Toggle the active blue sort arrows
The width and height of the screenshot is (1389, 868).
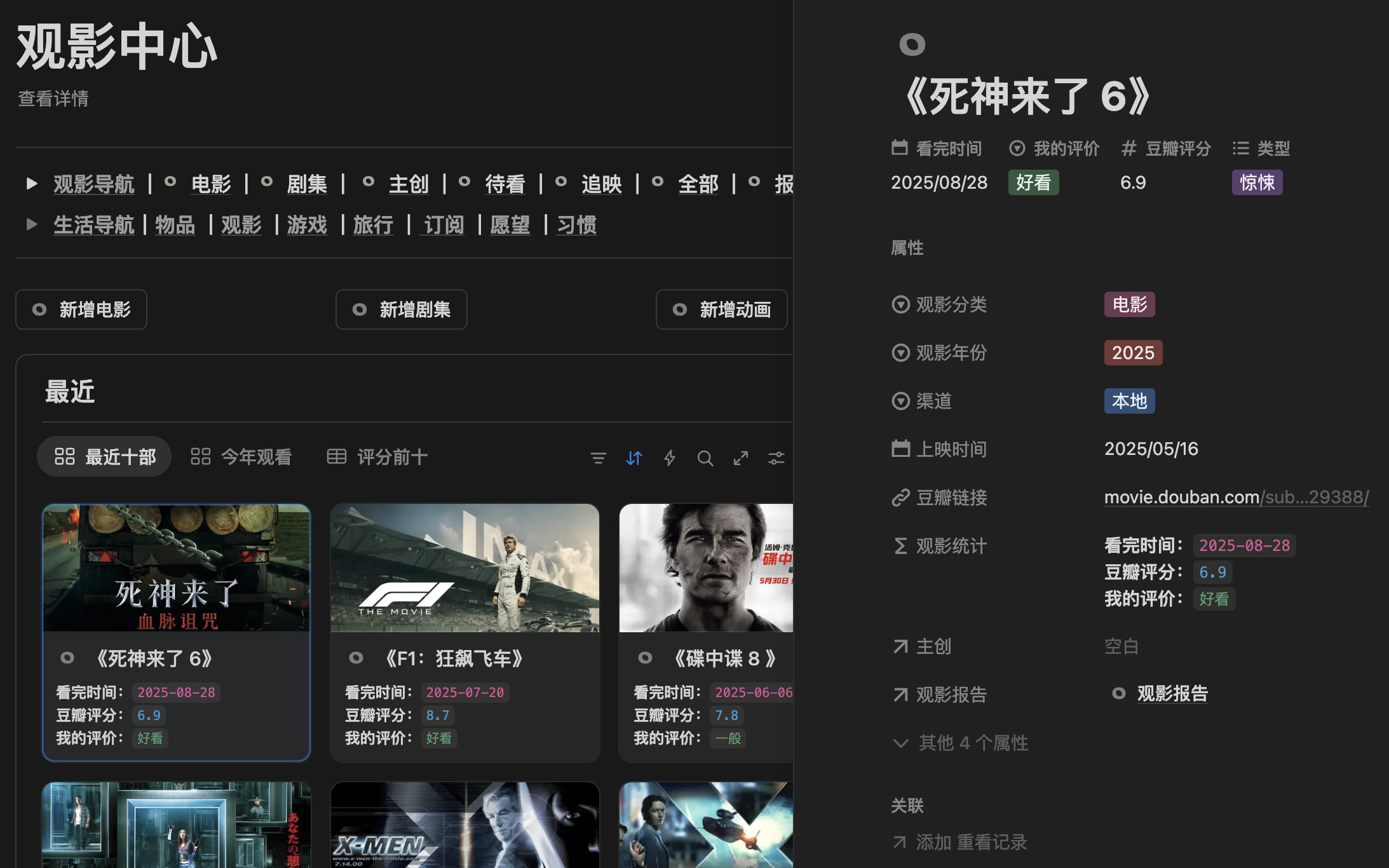pyautogui.click(x=634, y=458)
